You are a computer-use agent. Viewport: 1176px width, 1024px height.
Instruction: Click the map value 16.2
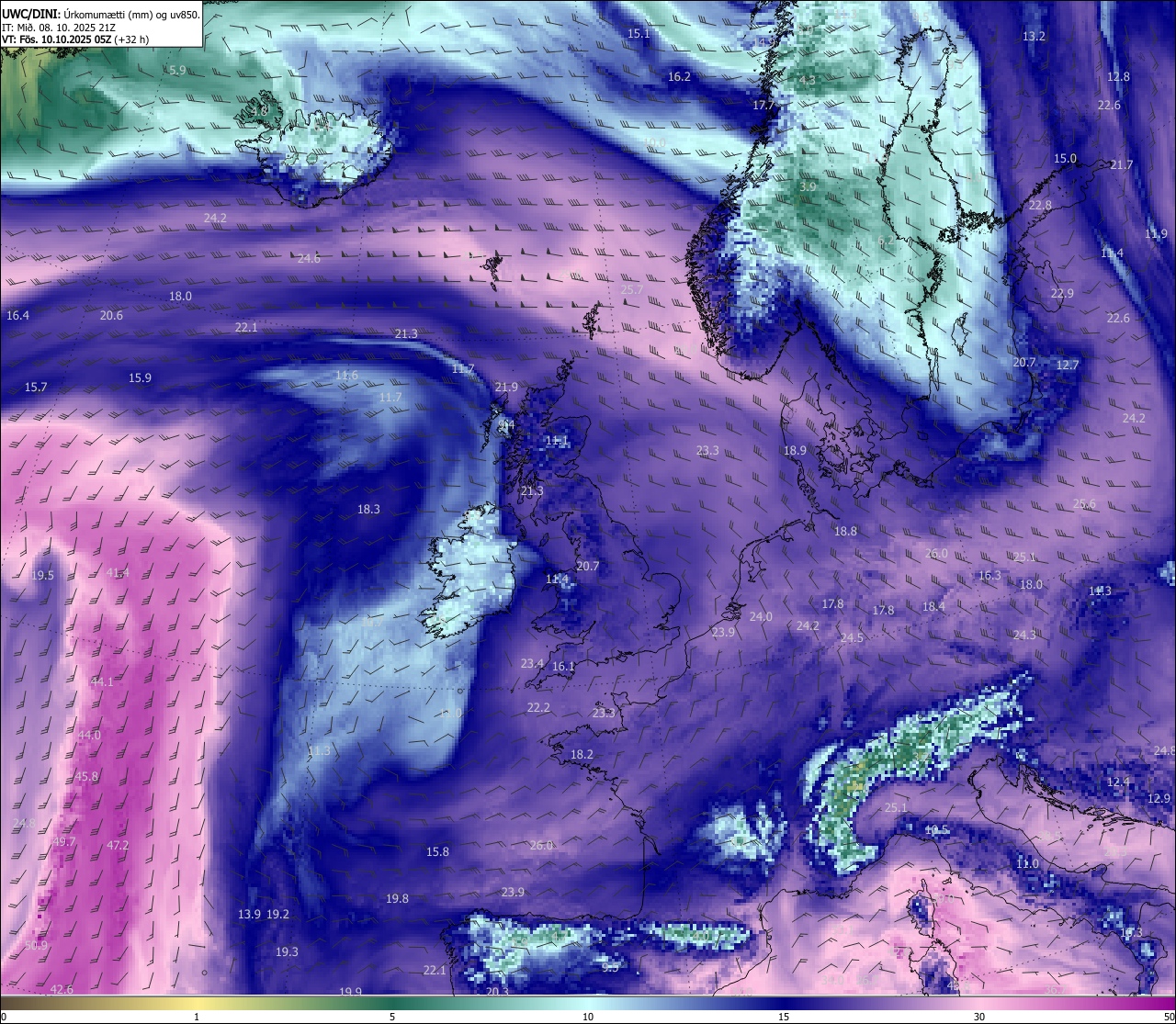679,76
